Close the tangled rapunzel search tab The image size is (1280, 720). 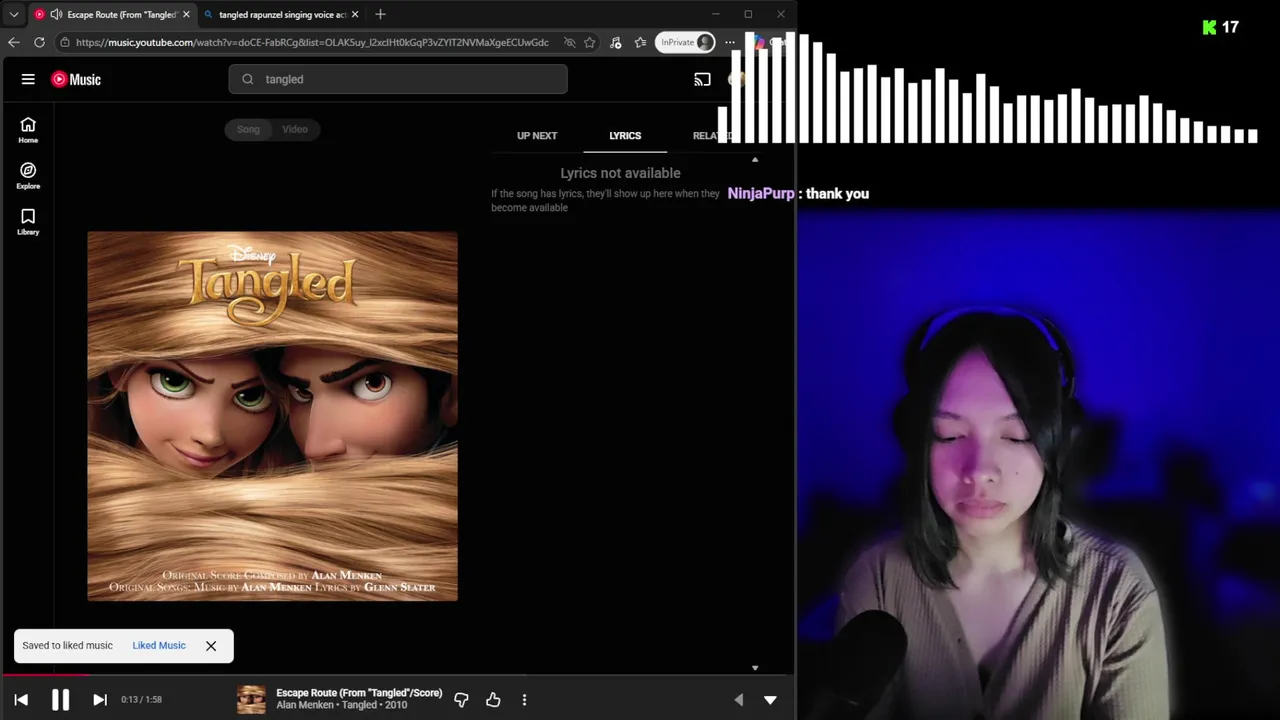(x=355, y=14)
